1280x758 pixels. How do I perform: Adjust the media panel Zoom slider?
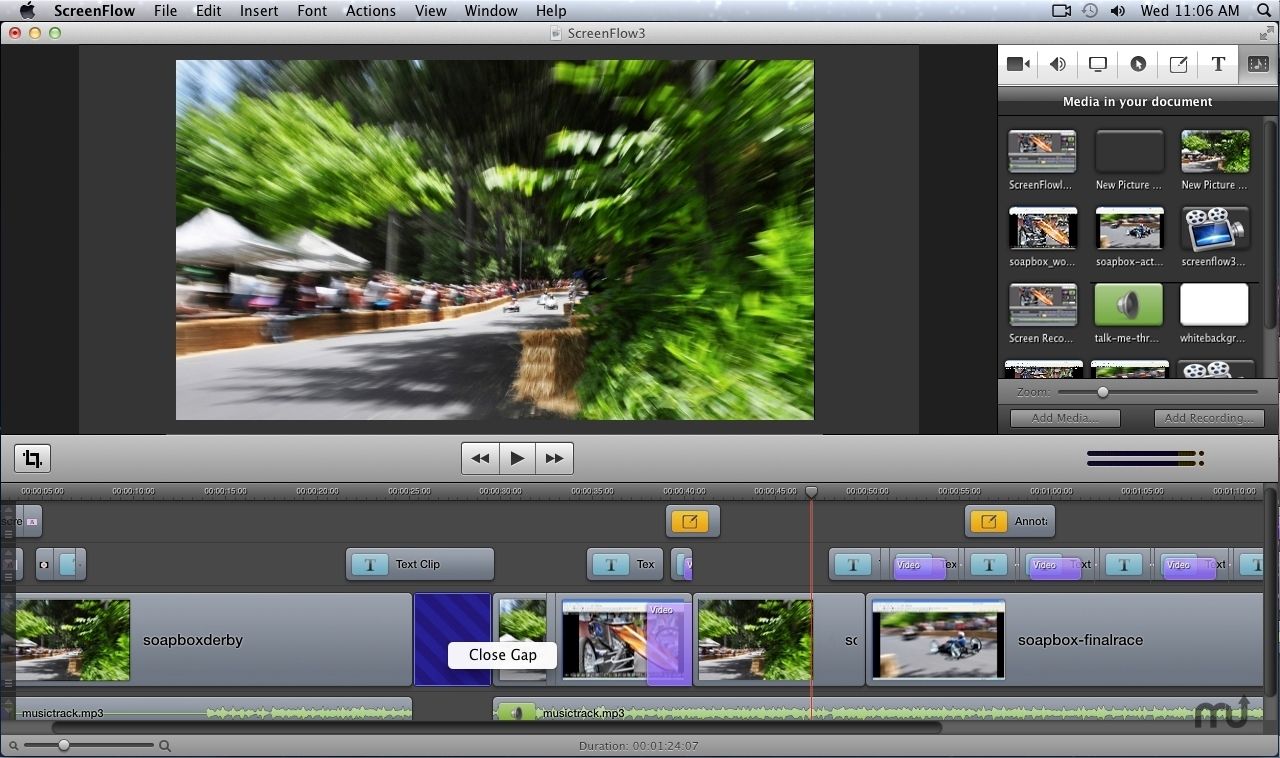(1102, 392)
